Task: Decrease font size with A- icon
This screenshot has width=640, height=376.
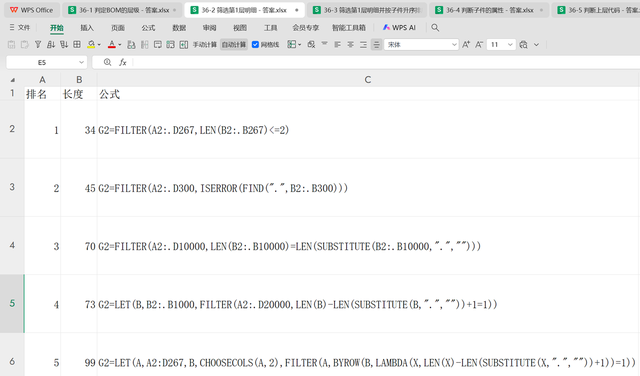Action: [479, 44]
